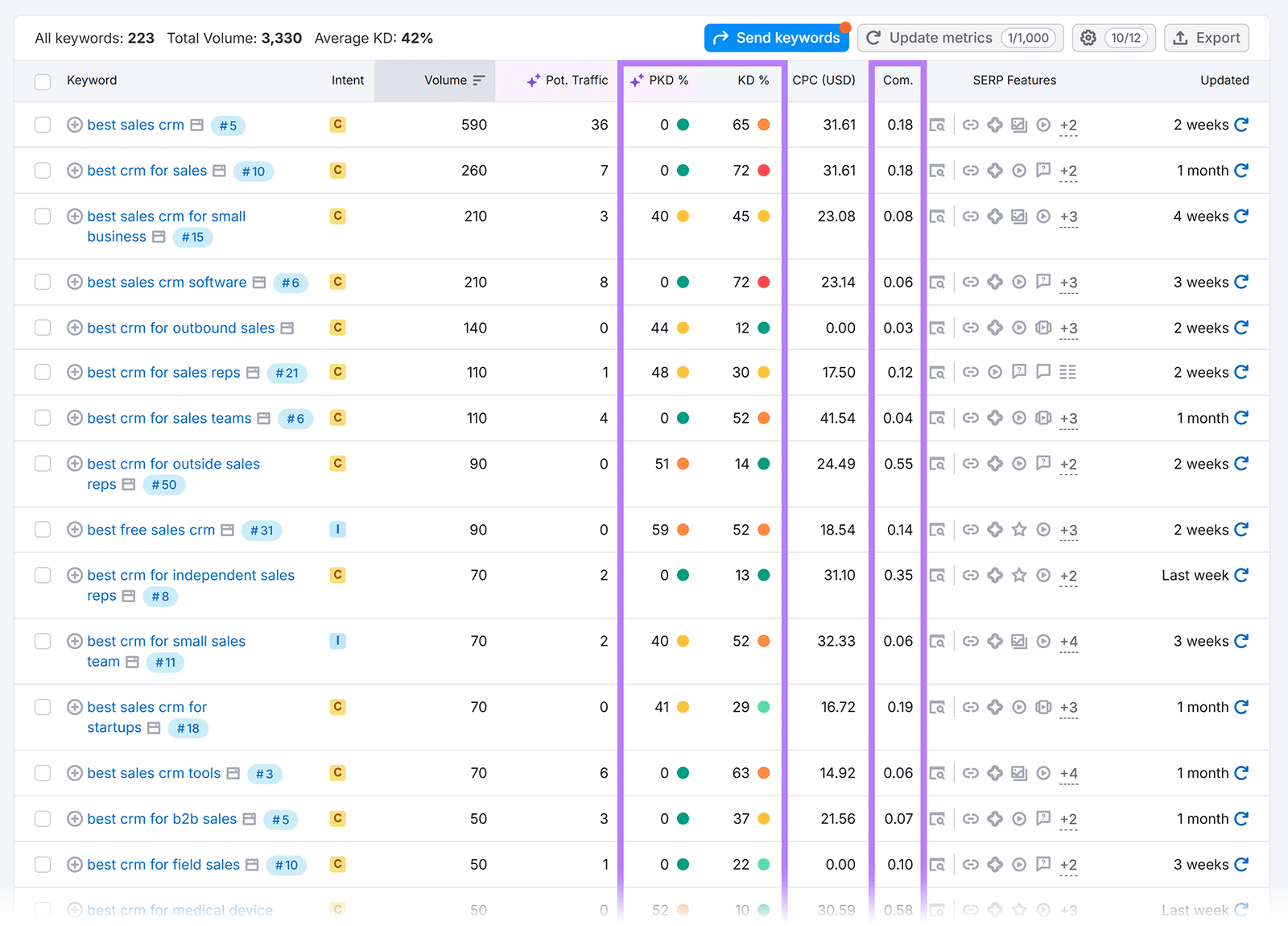Click the Image Pack icon on "best sales crm" row
The width and height of the screenshot is (1288, 926).
click(1019, 125)
